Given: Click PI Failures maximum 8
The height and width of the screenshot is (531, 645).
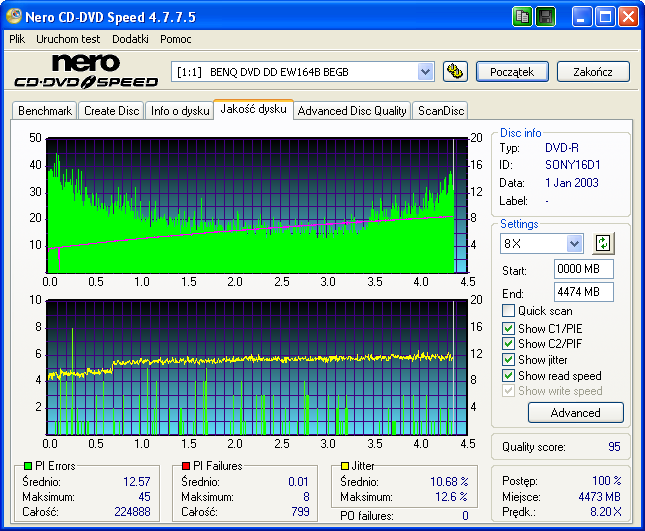Looking at the screenshot, I should [x=306, y=497].
